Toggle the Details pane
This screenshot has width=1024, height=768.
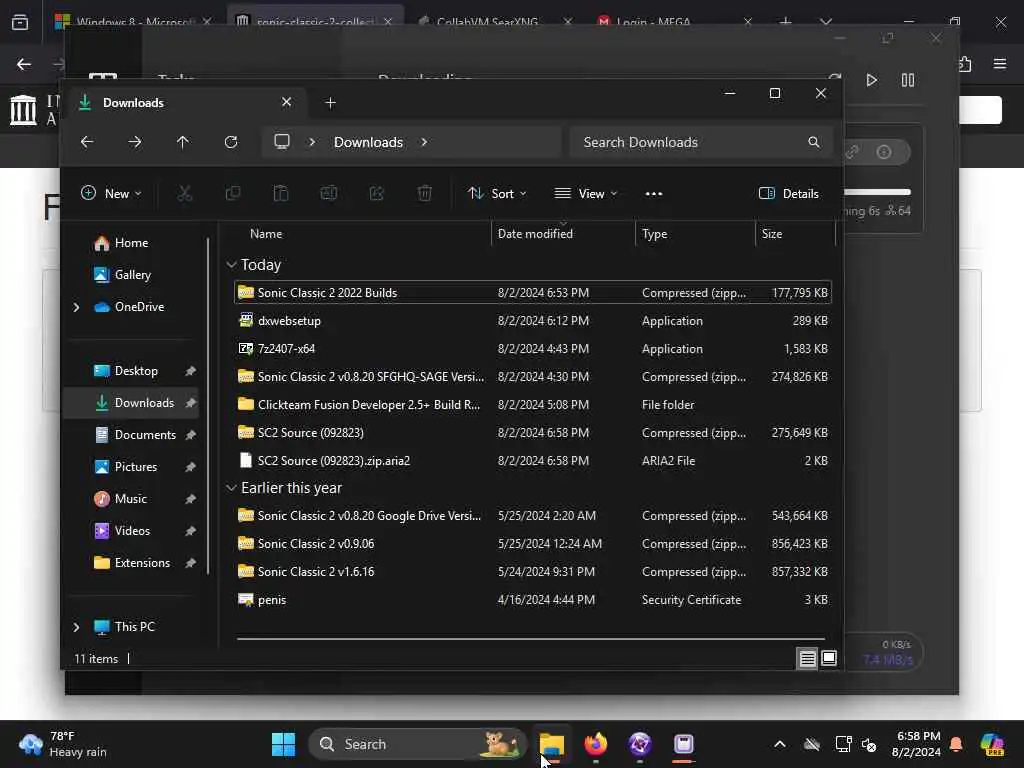click(789, 193)
